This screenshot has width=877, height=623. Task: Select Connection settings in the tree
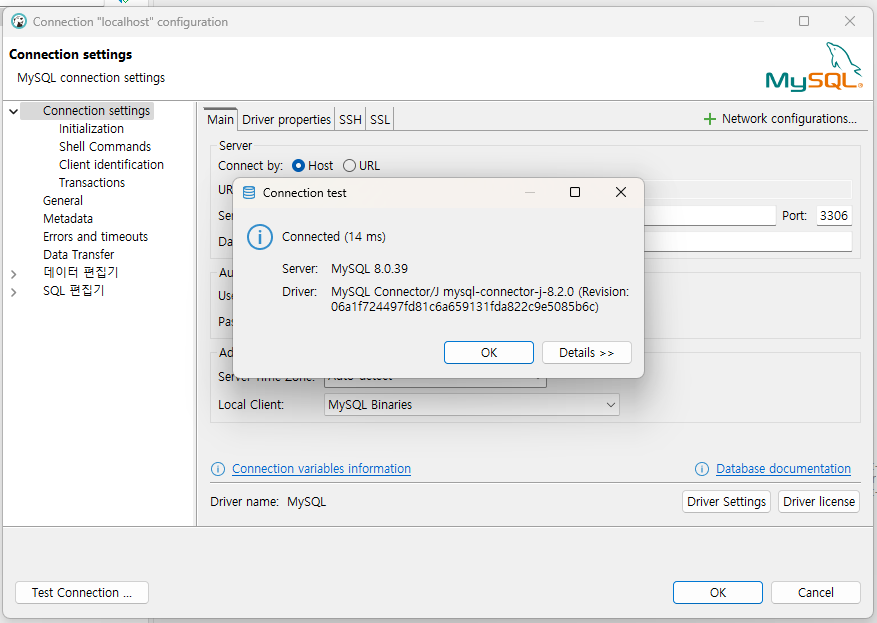pos(96,111)
